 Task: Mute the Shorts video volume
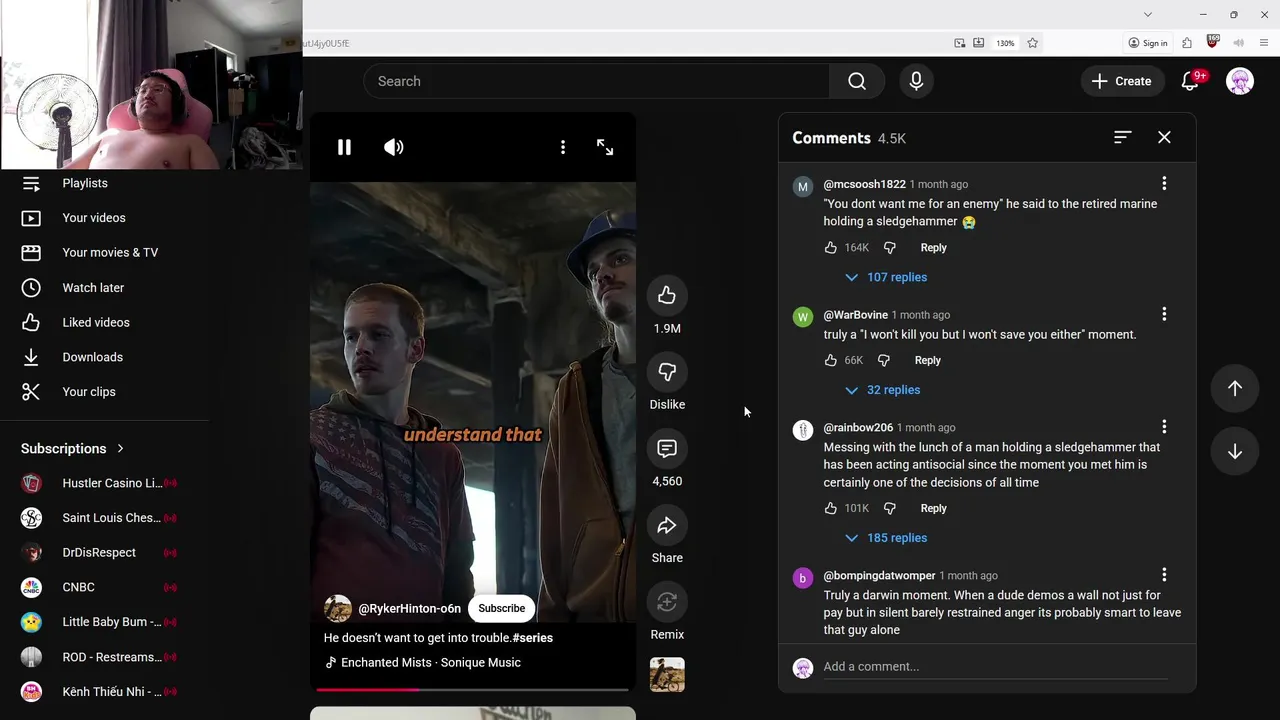pos(394,147)
